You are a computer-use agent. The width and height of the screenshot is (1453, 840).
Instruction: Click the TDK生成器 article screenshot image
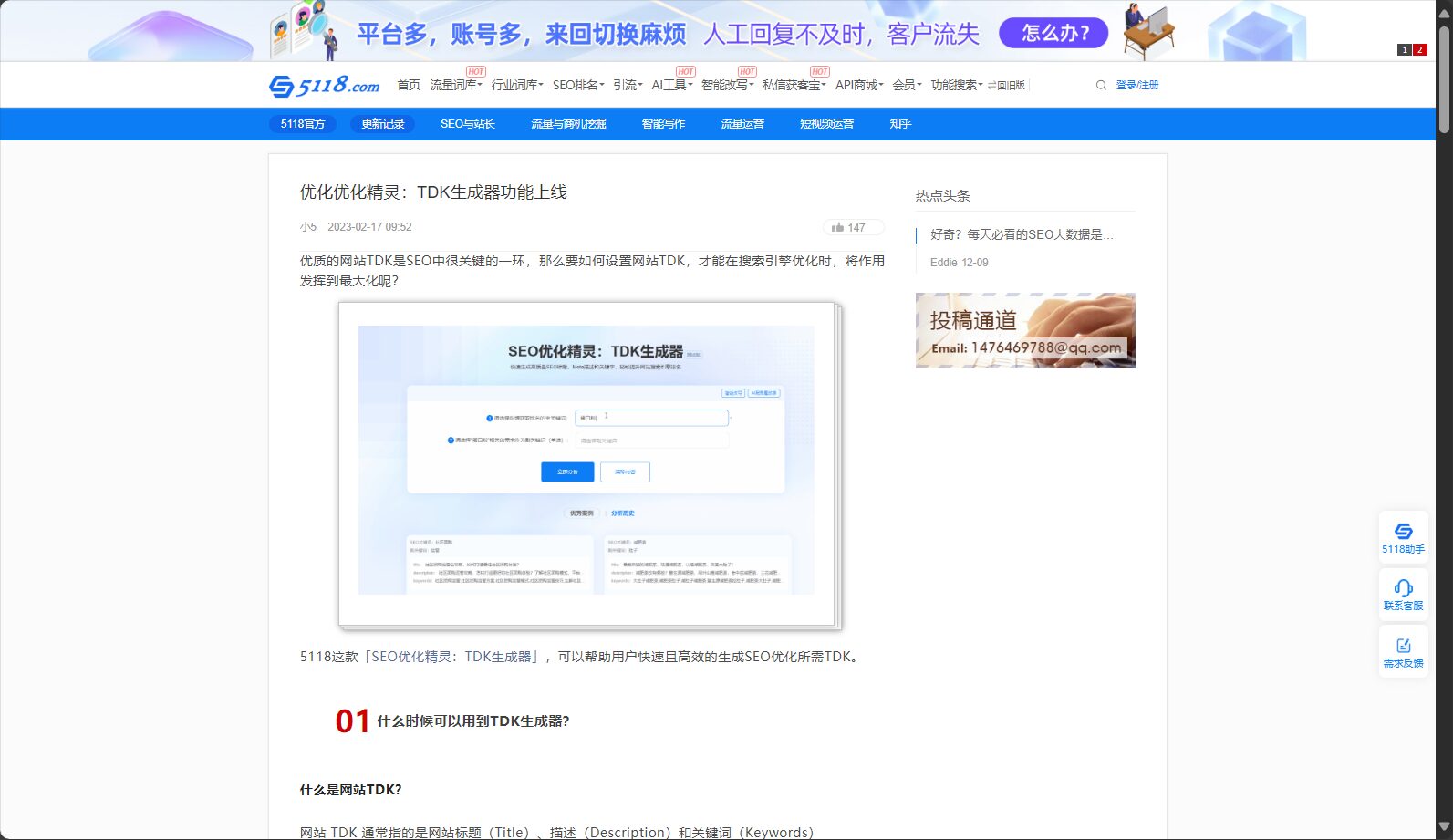pyautogui.click(x=590, y=465)
